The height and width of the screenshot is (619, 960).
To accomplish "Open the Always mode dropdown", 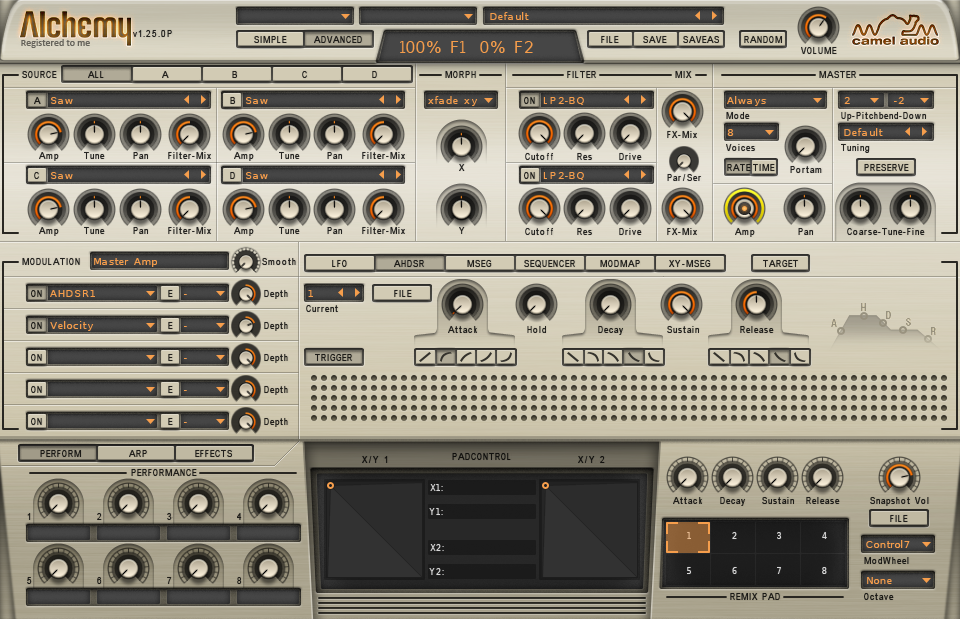I will 774,100.
